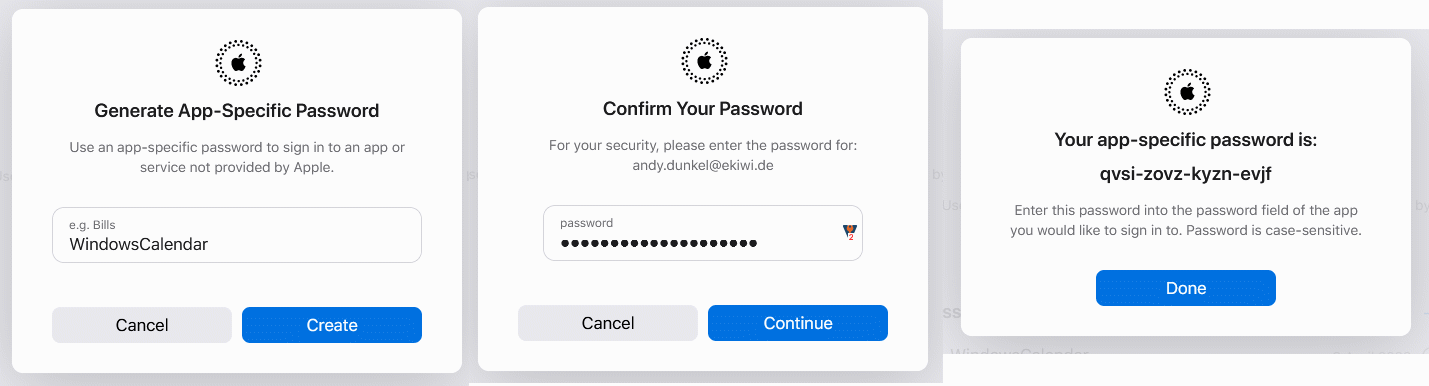Image resolution: width=1429 pixels, height=386 pixels.
Task: Click the "Your app-specific password is:" heading
Action: pos(1186,141)
